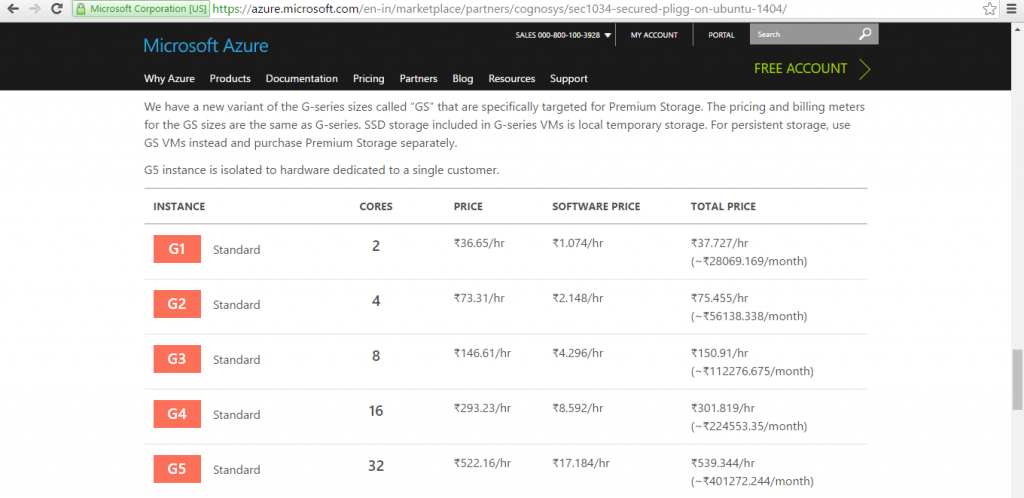Image resolution: width=1024 pixels, height=498 pixels.
Task: Open the Products navigation menu
Action: pyautogui.click(x=230, y=79)
